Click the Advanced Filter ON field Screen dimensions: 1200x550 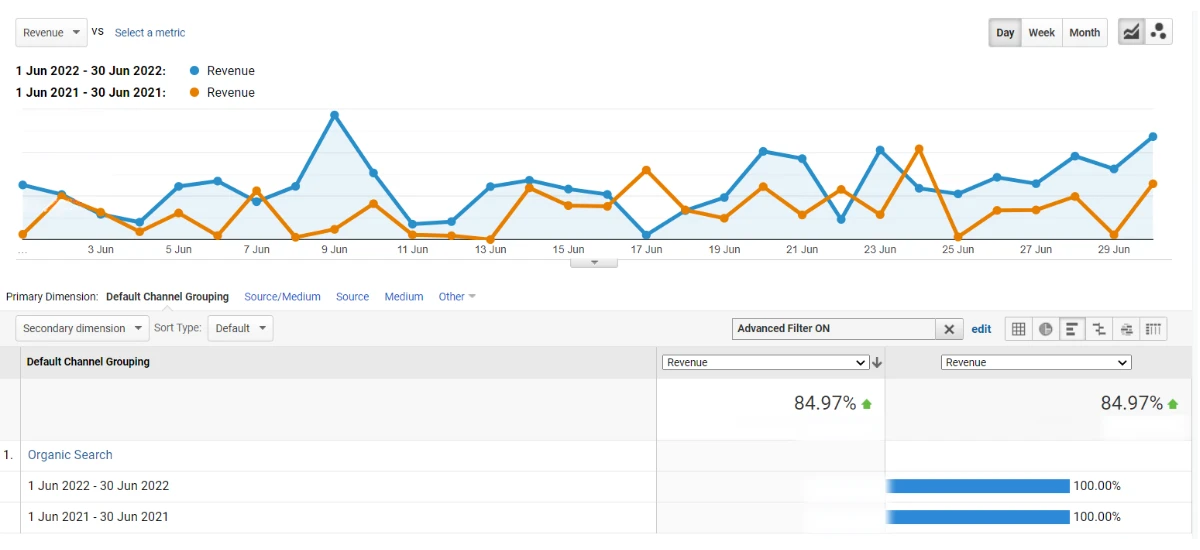point(832,329)
